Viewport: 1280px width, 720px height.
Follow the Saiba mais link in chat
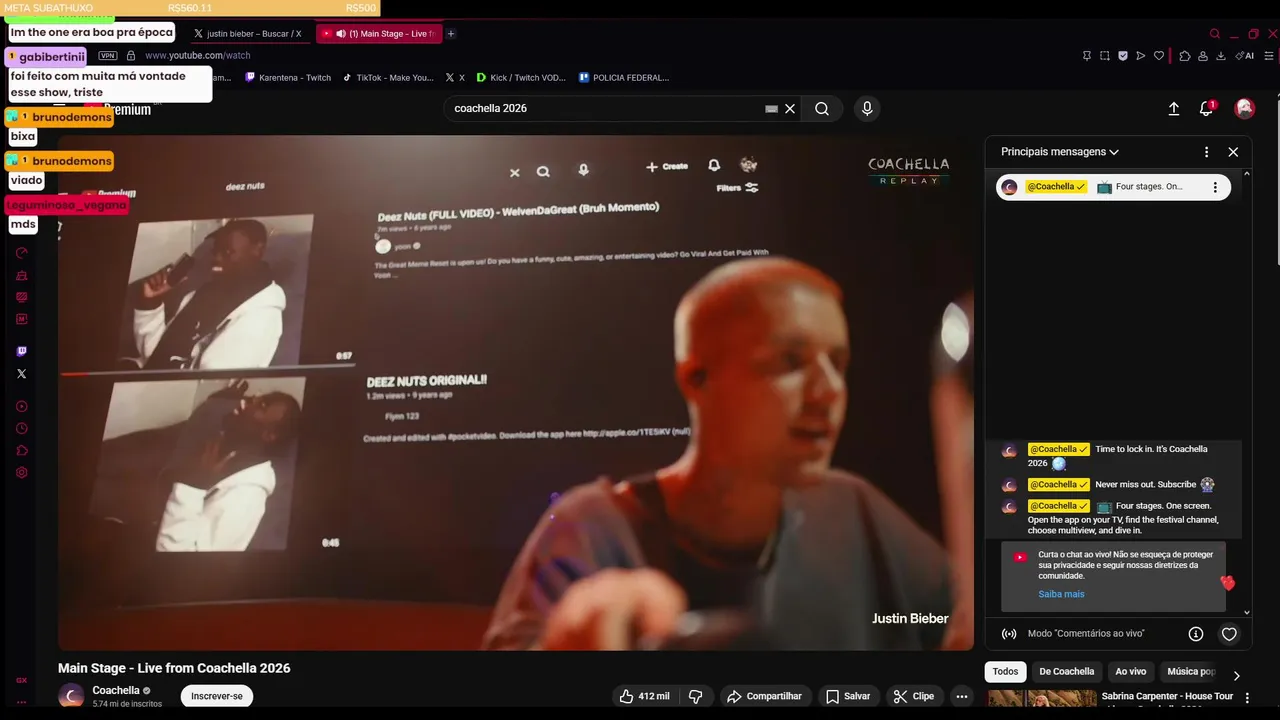[x=1061, y=594]
